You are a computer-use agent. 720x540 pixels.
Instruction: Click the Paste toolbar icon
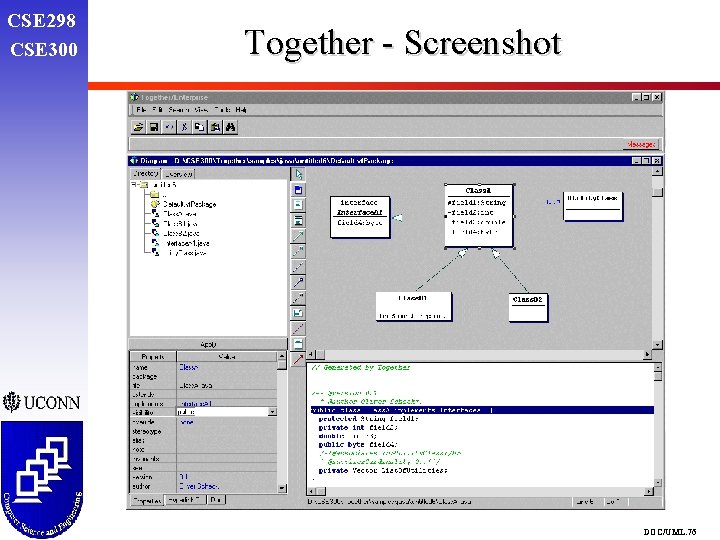[215, 127]
